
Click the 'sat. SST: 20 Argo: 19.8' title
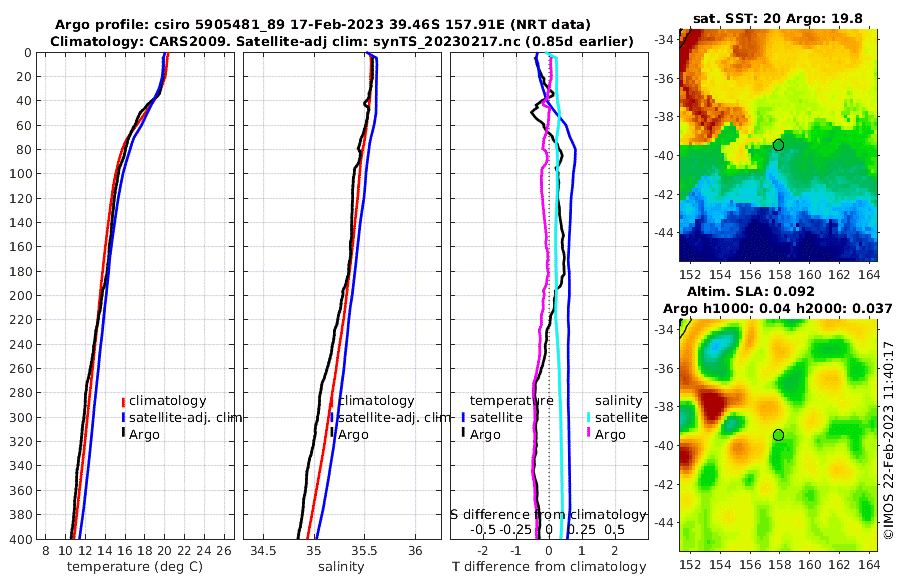point(778,18)
